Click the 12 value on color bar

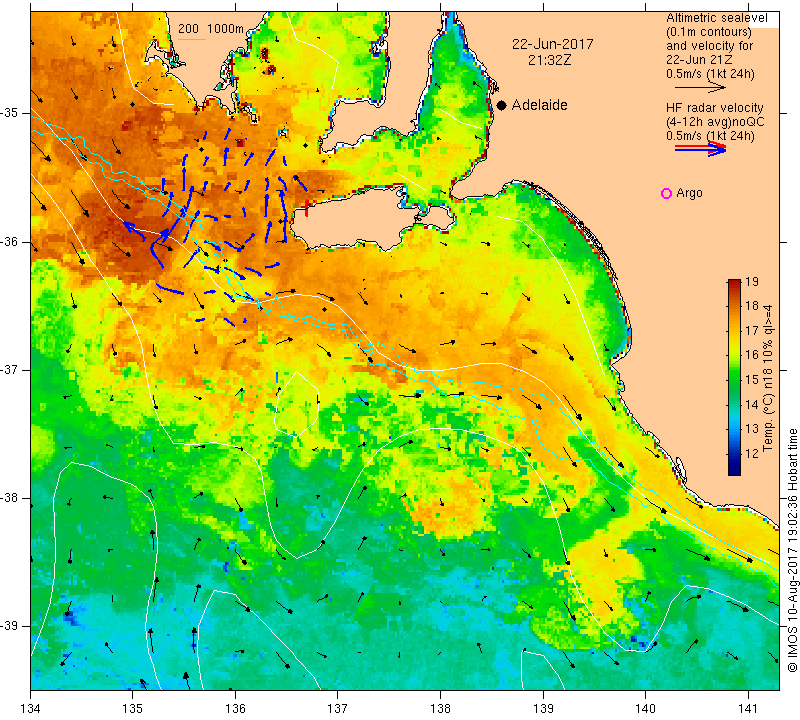pyautogui.click(x=752, y=453)
